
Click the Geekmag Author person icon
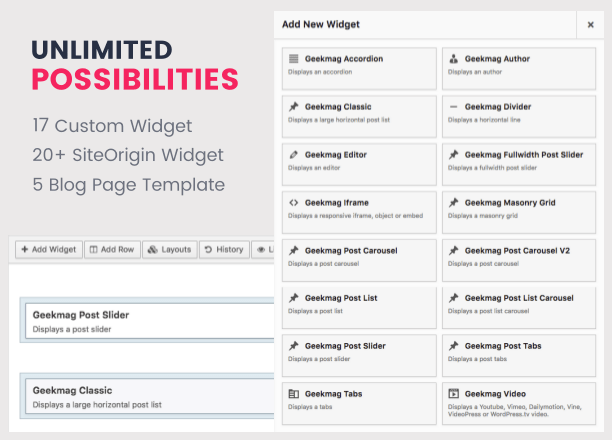tap(453, 59)
